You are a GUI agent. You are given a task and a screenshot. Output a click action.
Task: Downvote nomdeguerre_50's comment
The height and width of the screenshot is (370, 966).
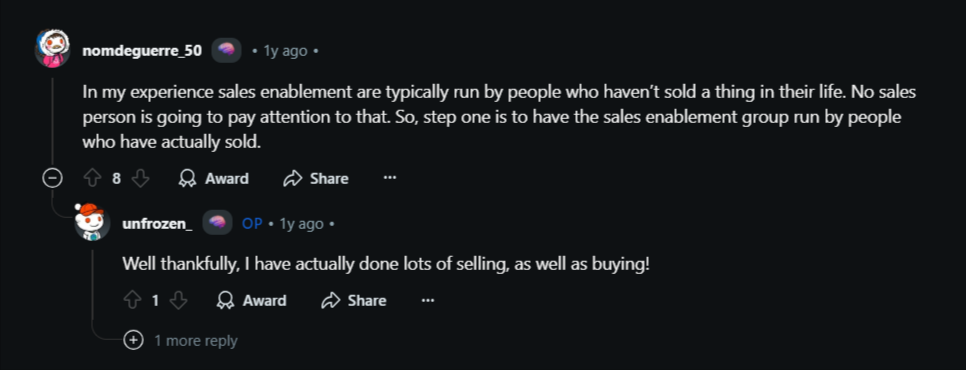tap(141, 179)
